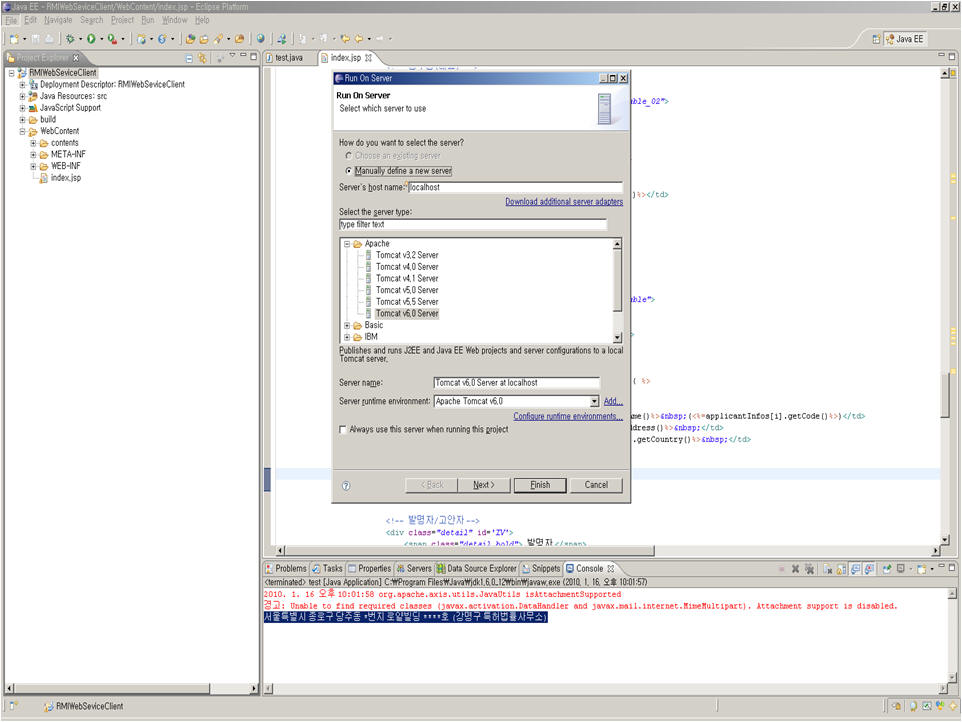The height and width of the screenshot is (722, 962).
Task: Enable Always use this server when running this project
Action: pyautogui.click(x=340, y=429)
